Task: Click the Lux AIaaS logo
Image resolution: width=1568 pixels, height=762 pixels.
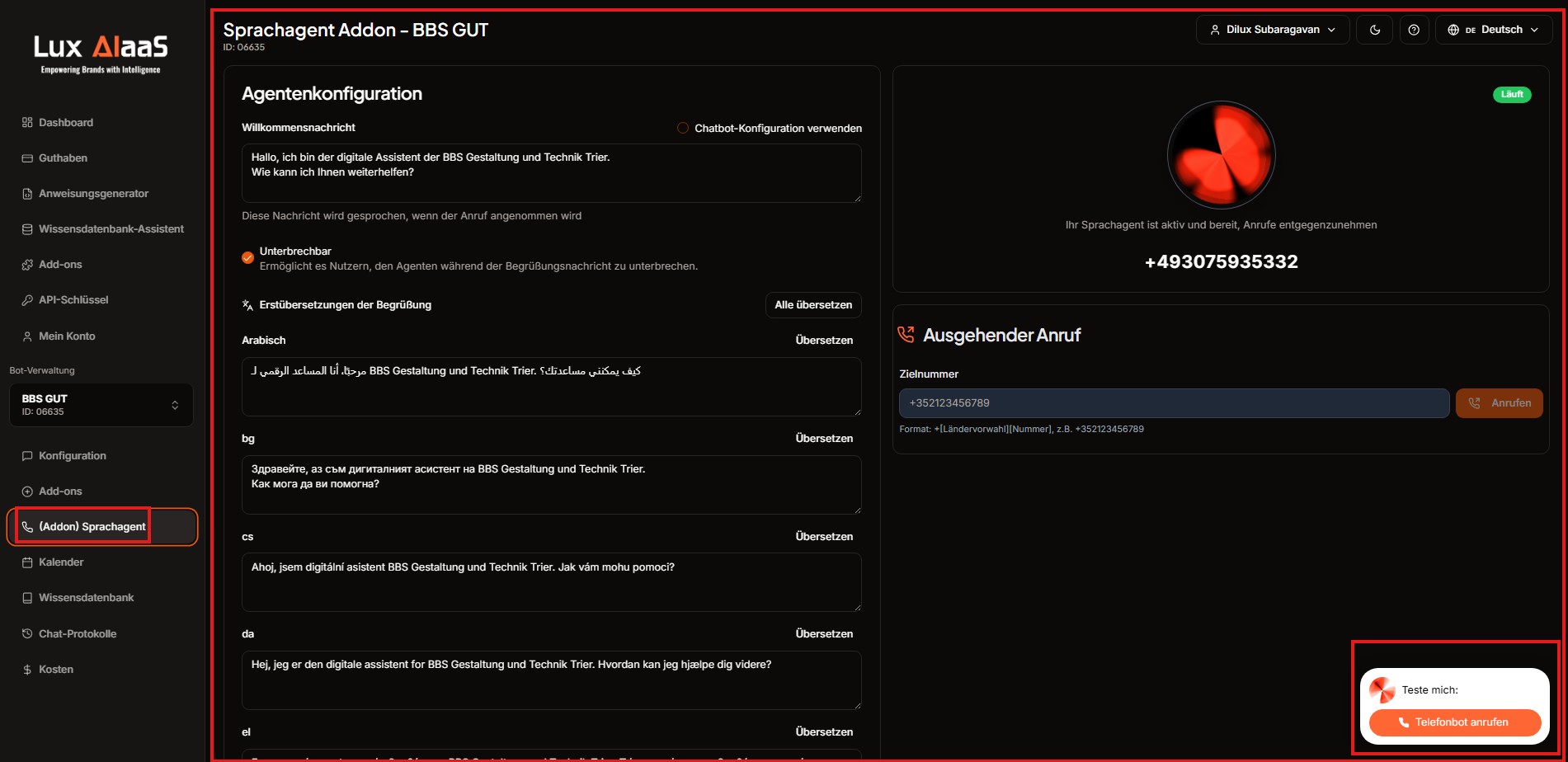Action: pyautogui.click(x=101, y=54)
